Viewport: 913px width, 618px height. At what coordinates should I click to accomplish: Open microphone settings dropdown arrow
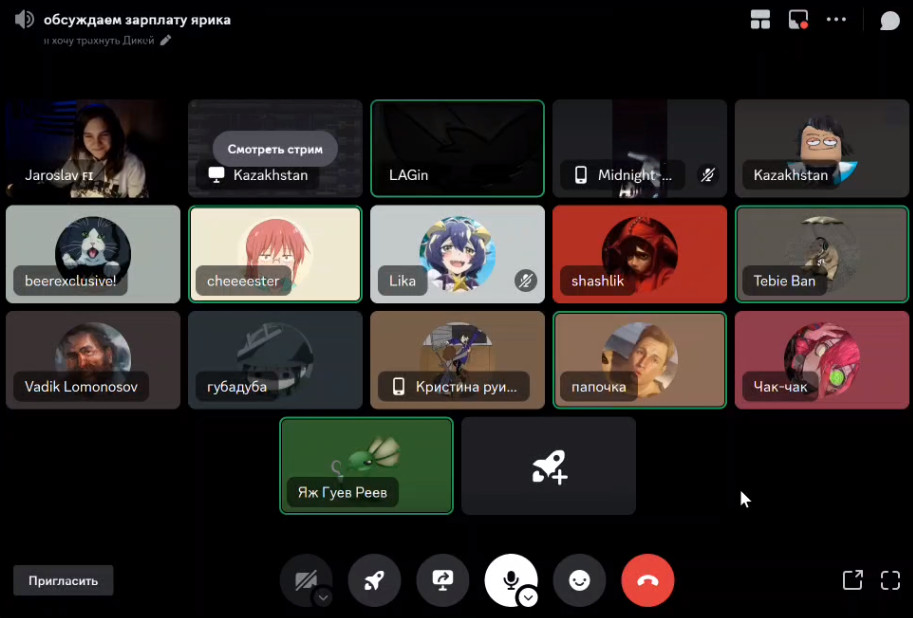click(x=528, y=598)
